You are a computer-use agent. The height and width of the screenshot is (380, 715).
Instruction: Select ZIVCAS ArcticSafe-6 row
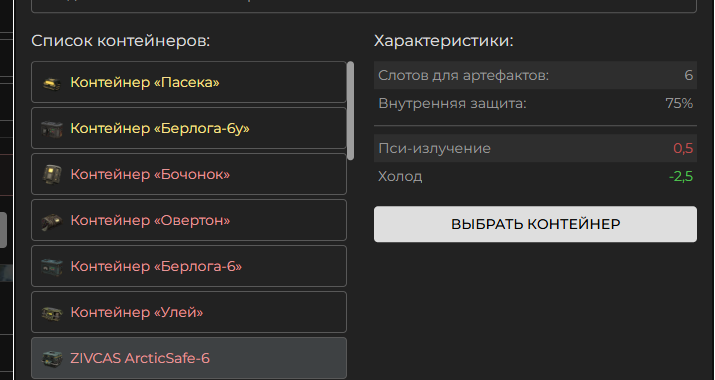(189, 359)
